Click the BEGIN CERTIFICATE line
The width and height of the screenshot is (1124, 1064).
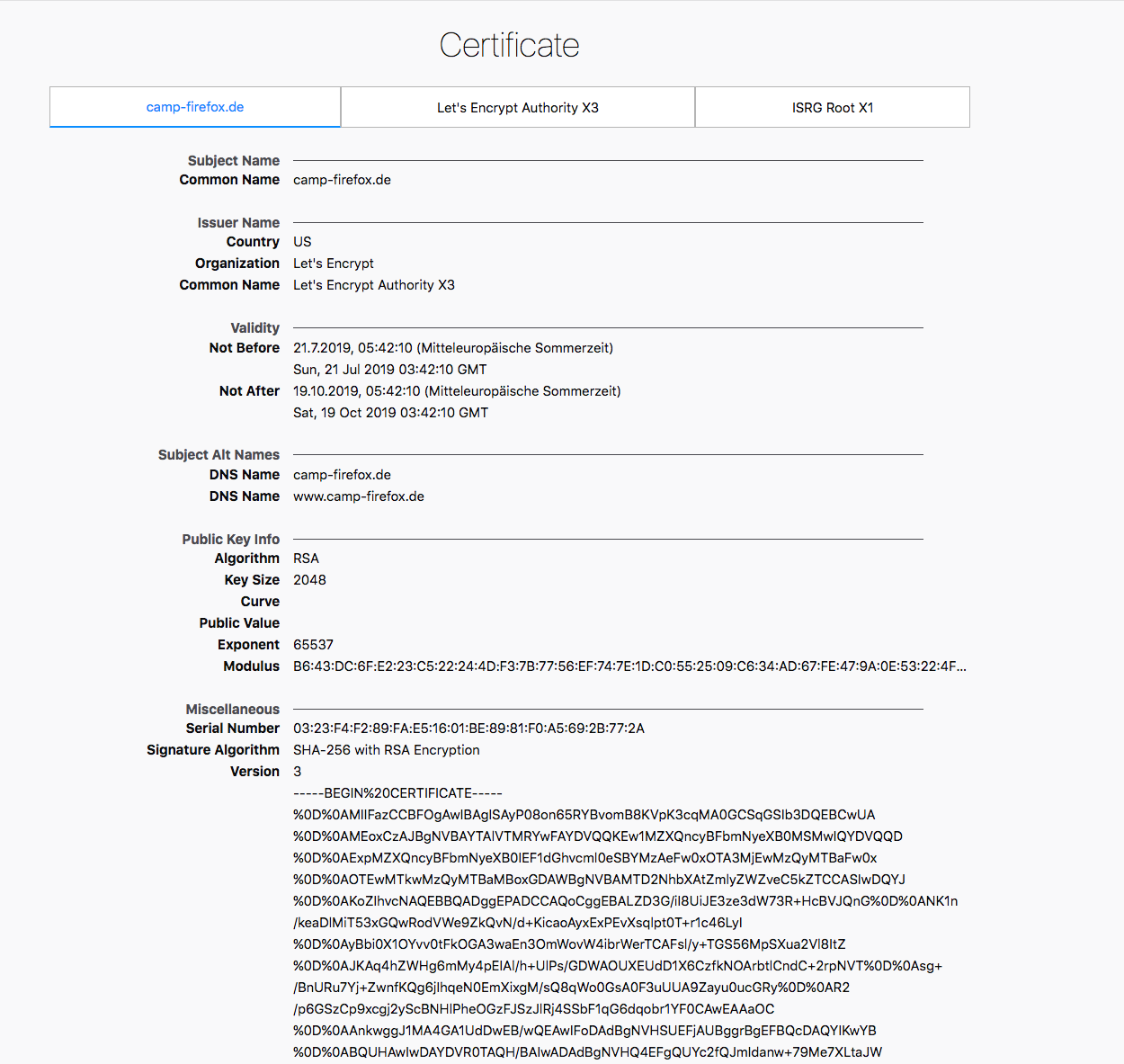(x=397, y=793)
